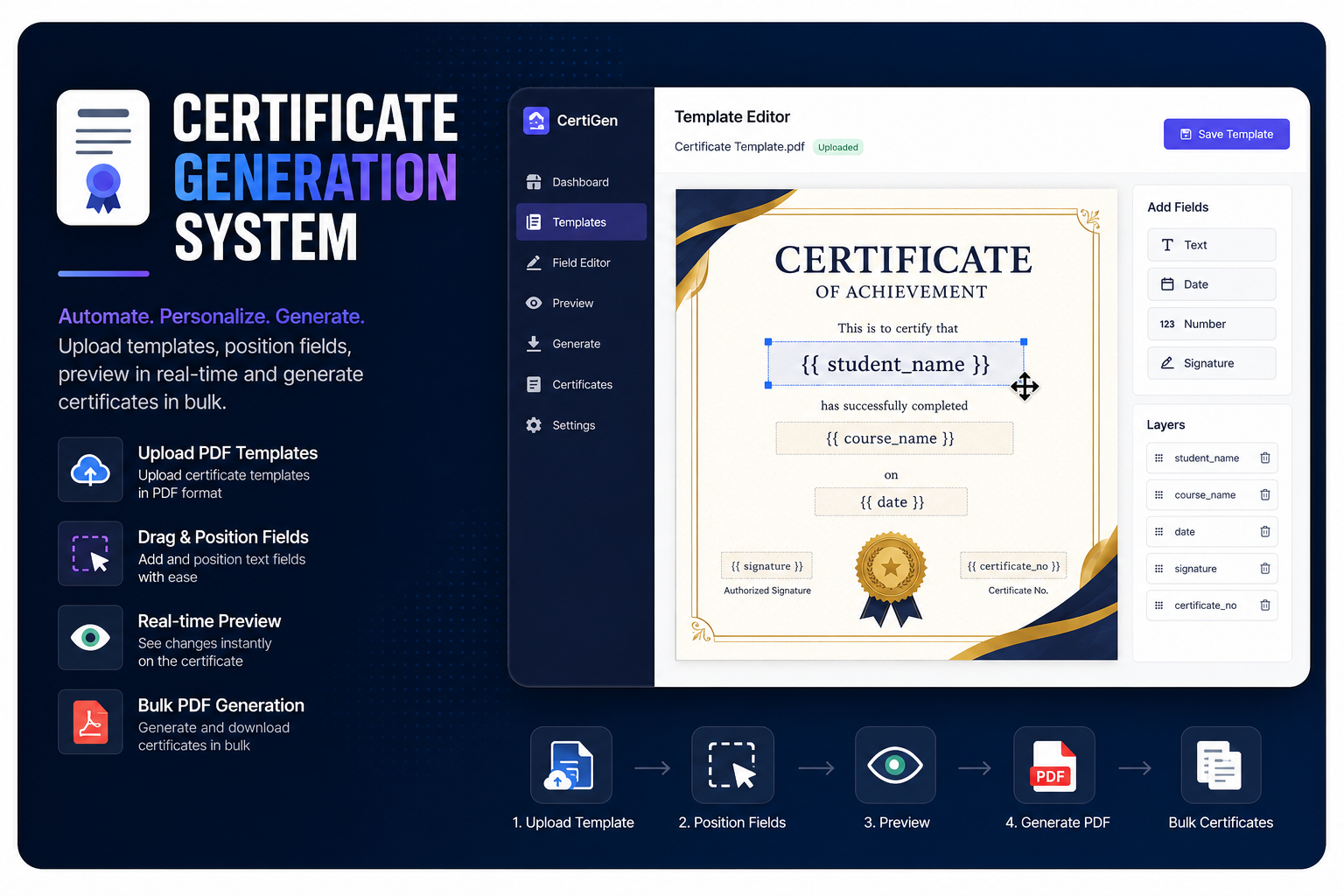The height and width of the screenshot is (896, 1344).
Task: Select the {{ certificate_no }} field on certificate
Action: [x=1013, y=566]
